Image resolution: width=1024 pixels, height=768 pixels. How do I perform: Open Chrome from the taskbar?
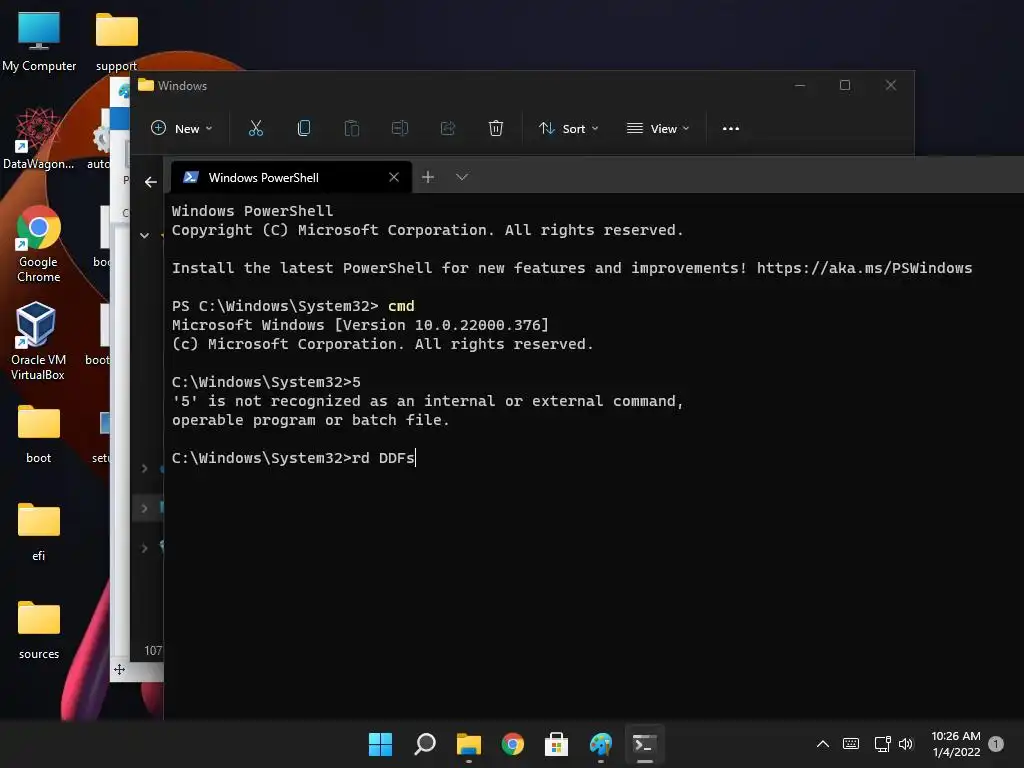[513, 744]
